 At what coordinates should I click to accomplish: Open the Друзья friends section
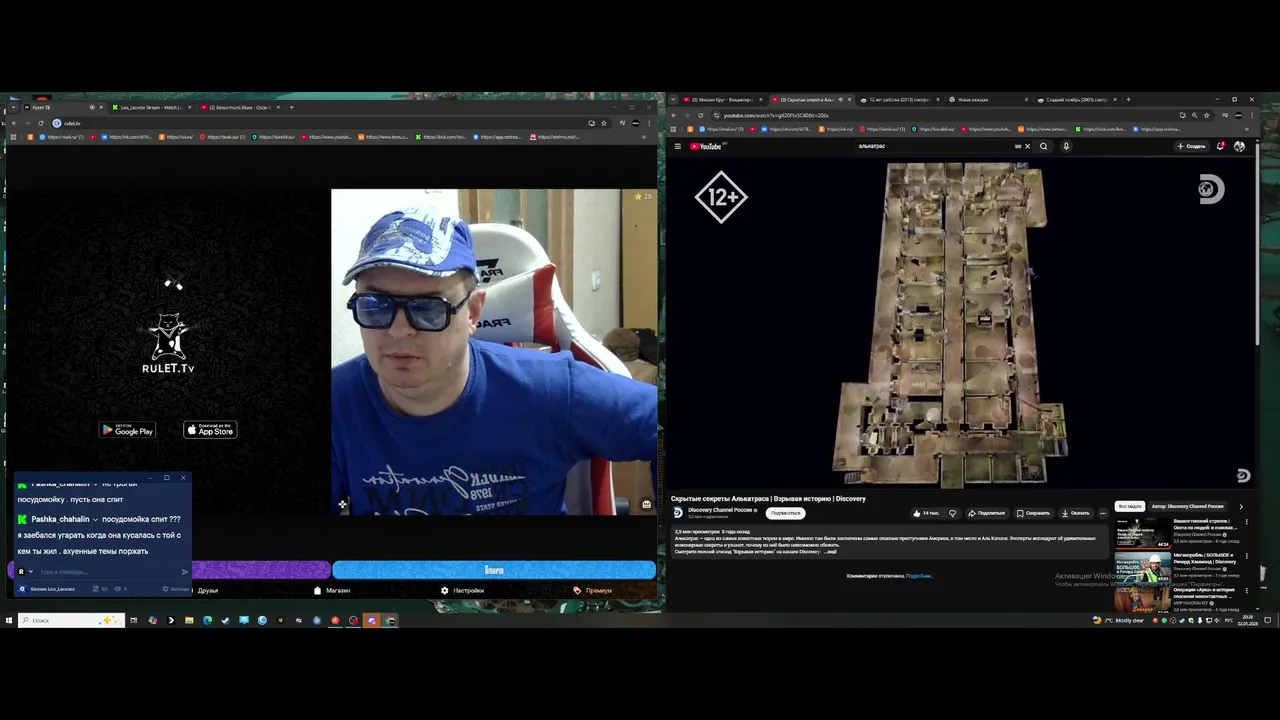coord(208,590)
